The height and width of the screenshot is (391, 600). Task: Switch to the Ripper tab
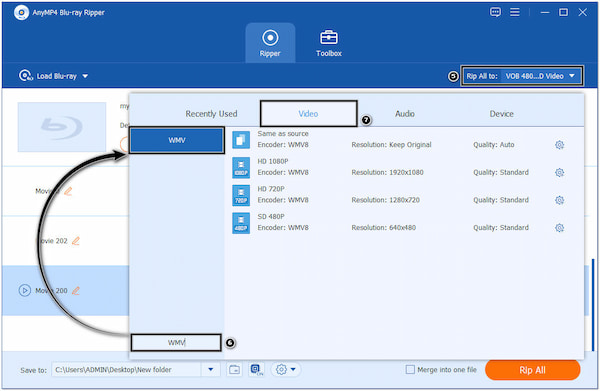coord(270,43)
